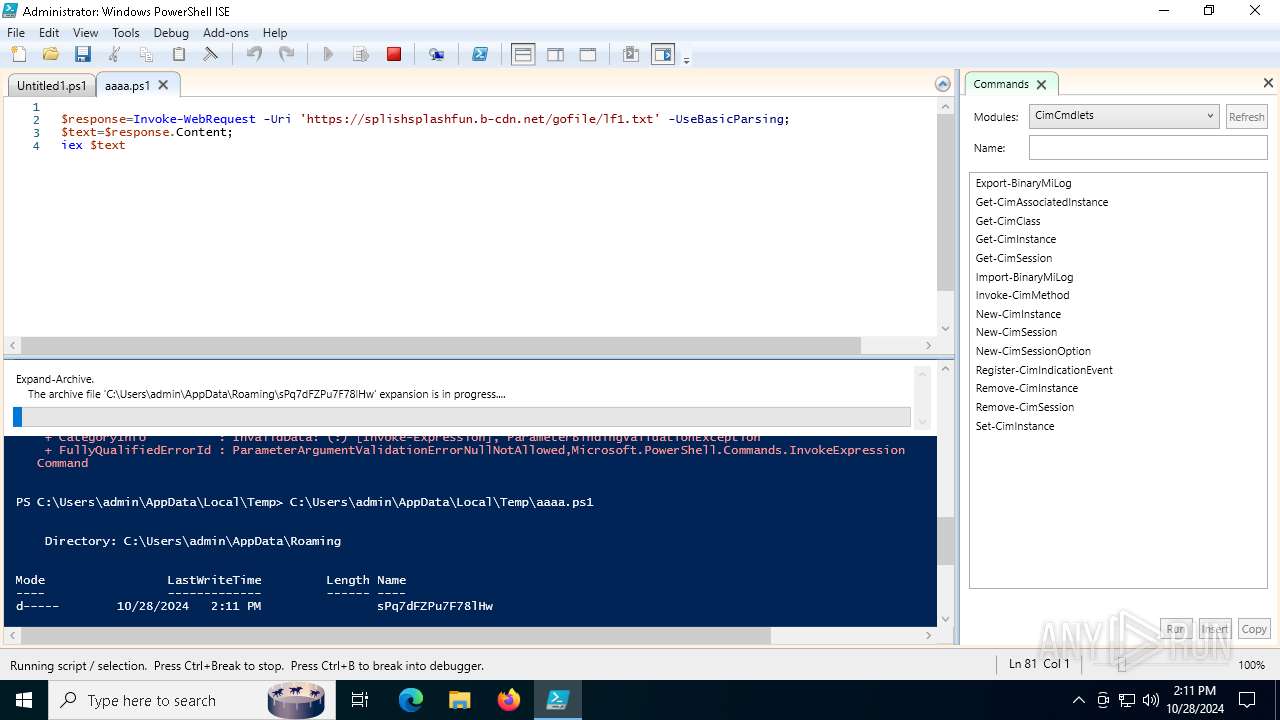Screen dimensions: 1280x720
Task: Click the Run Script play icon
Action: click(x=328, y=55)
